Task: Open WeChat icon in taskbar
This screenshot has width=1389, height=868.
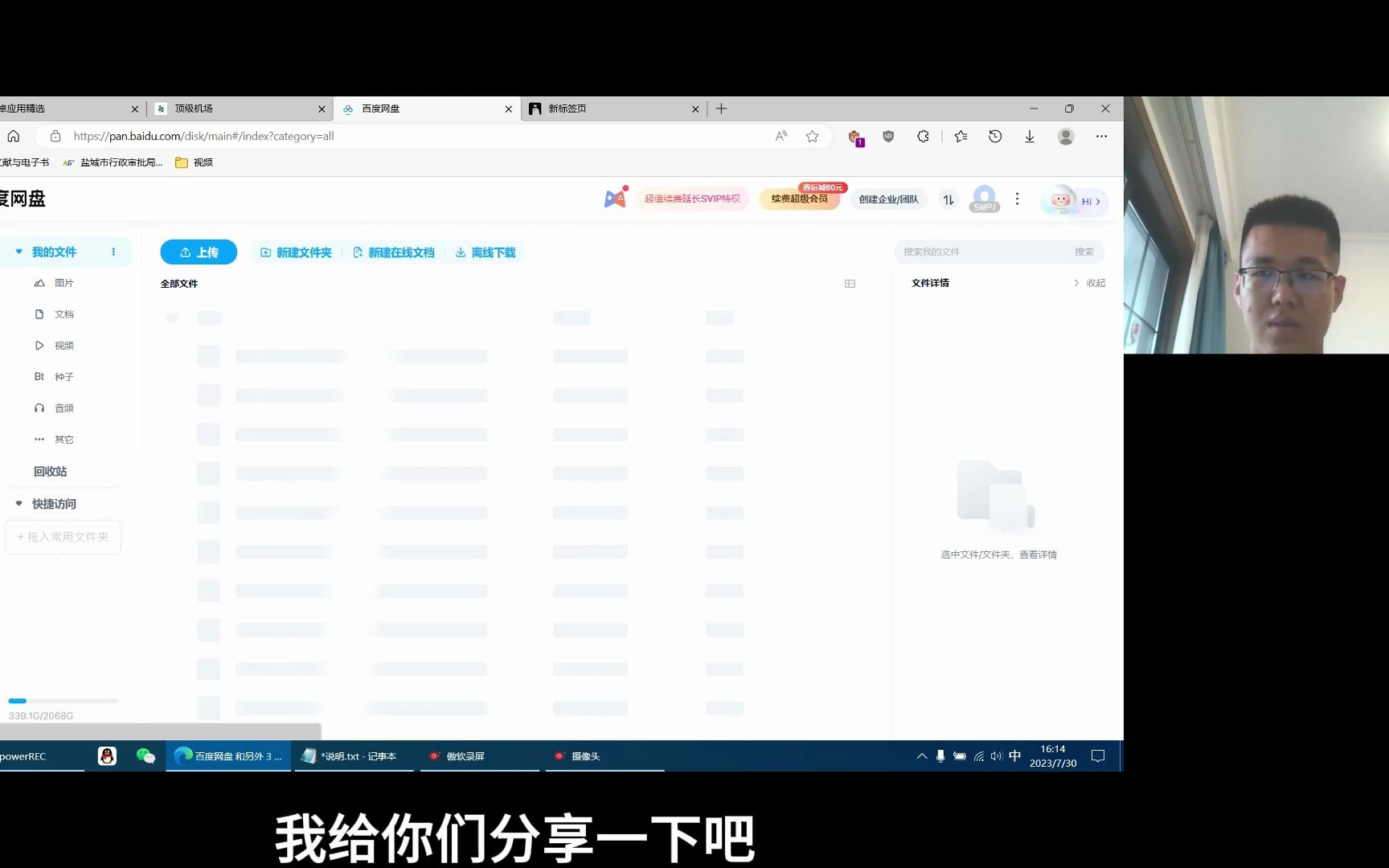Action: click(x=145, y=756)
